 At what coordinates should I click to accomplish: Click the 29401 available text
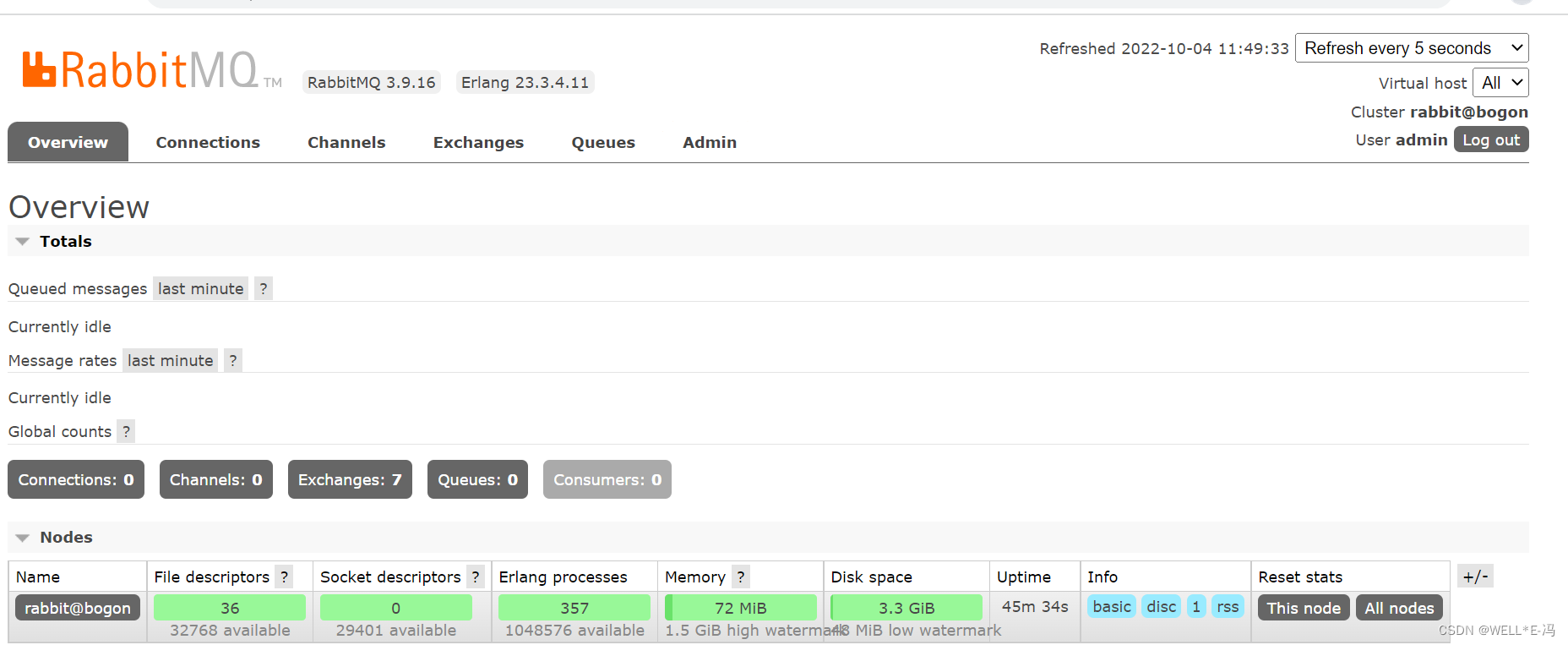396,631
